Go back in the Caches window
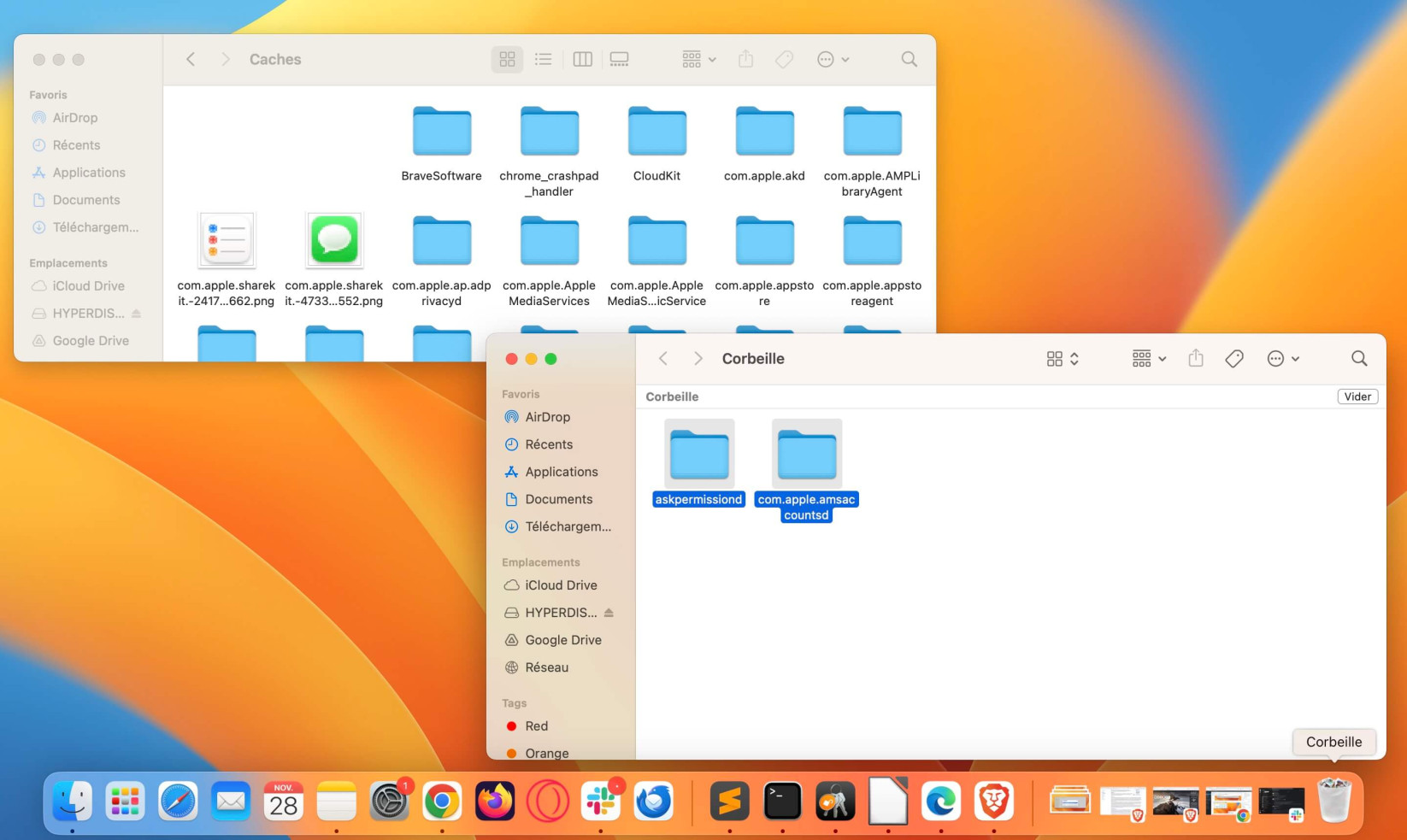 (x=191, y=59)
